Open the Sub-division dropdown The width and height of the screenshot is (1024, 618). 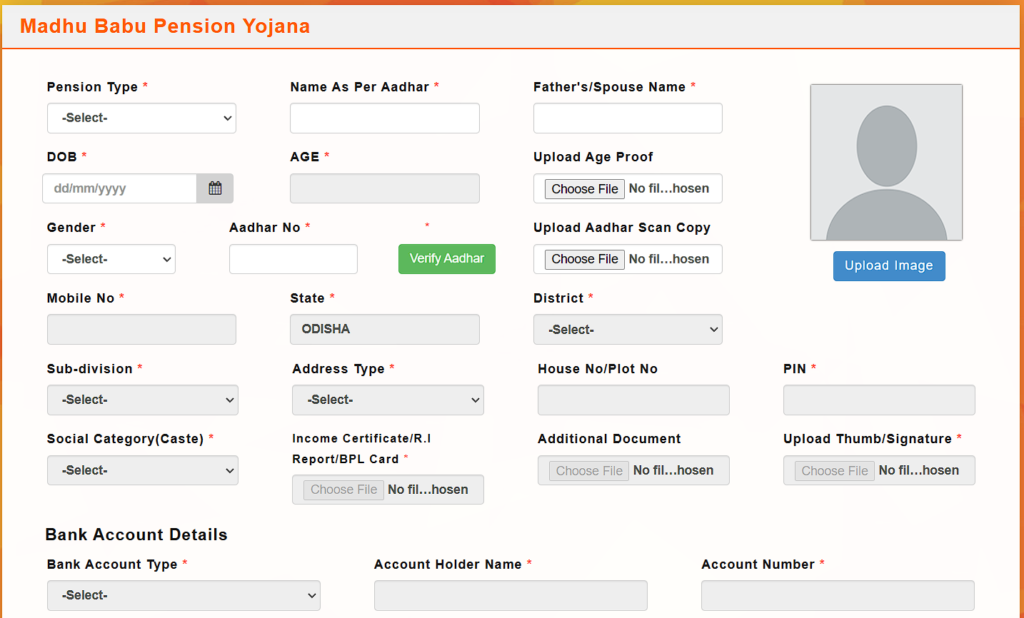(x=142, y=400)
